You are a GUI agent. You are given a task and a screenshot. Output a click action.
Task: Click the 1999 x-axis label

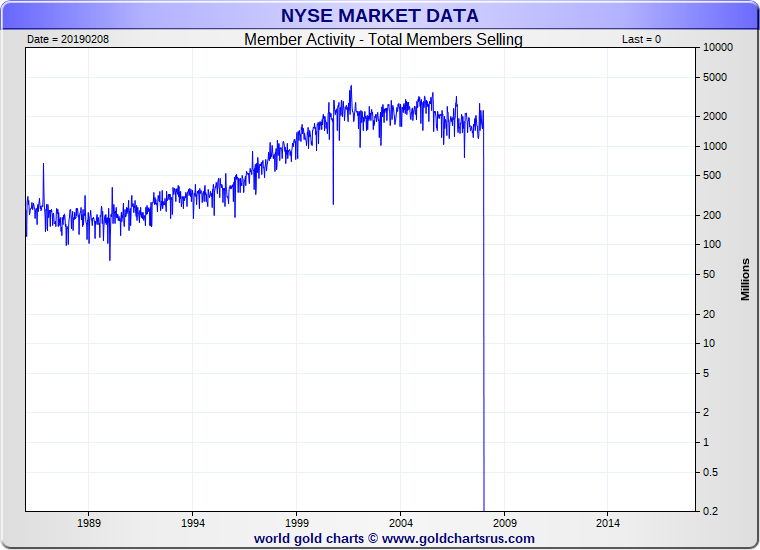click(x=297, y=523)
